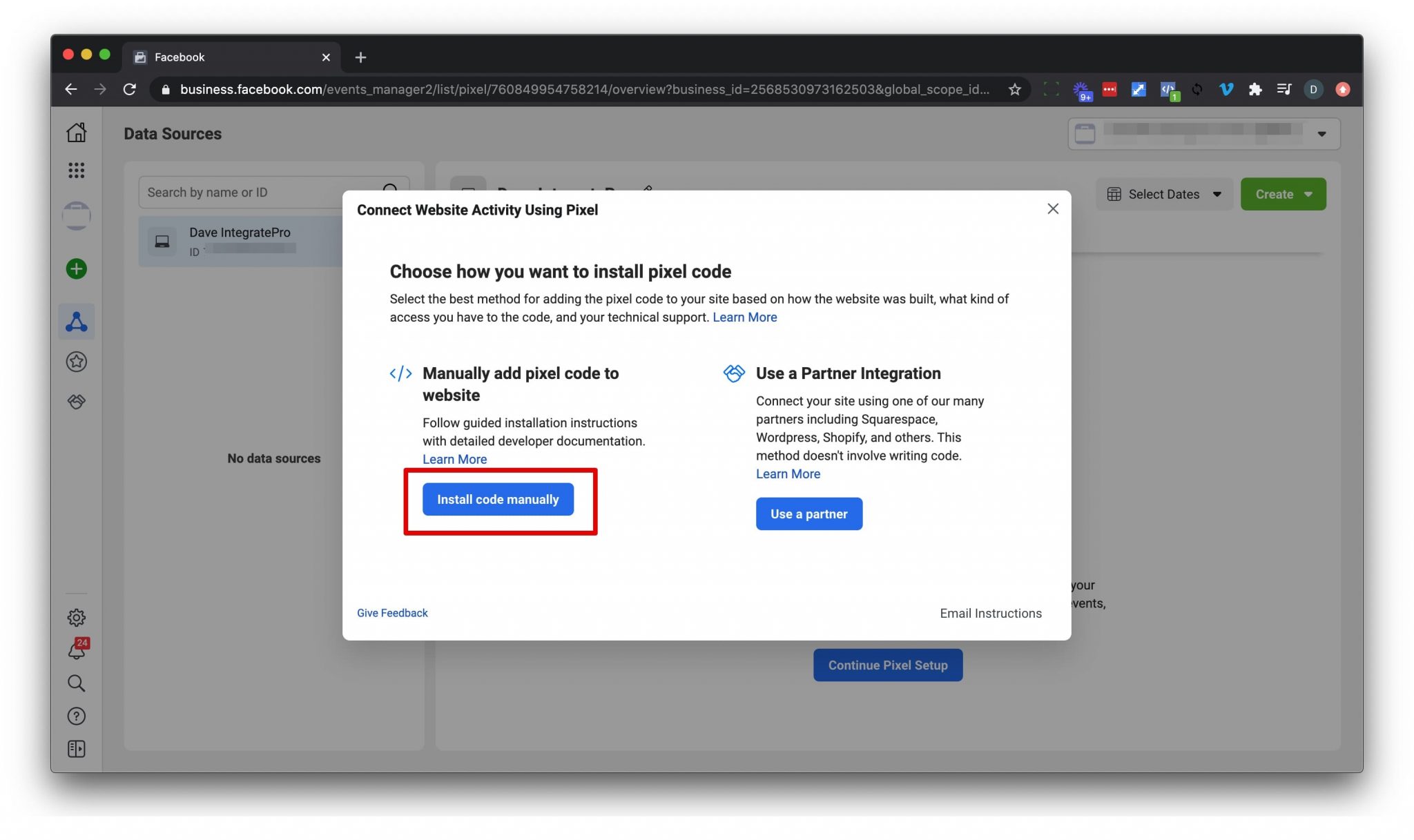The image size is (1414, 840).
Task: Click the help question mark icon
Action: [x=77, y=716]
